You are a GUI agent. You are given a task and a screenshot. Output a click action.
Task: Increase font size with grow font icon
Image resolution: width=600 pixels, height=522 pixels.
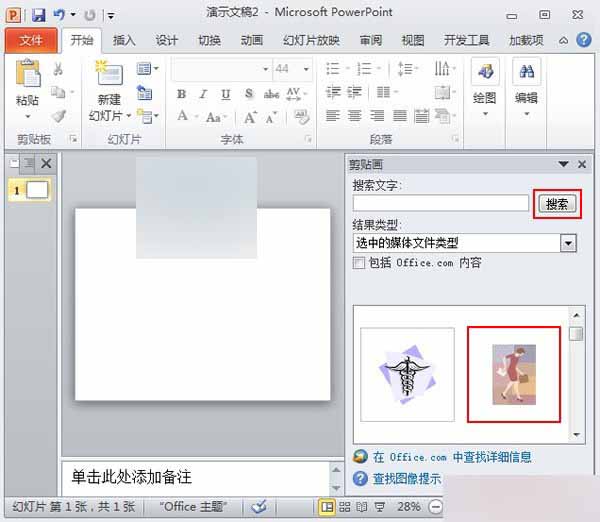[251, 117]
